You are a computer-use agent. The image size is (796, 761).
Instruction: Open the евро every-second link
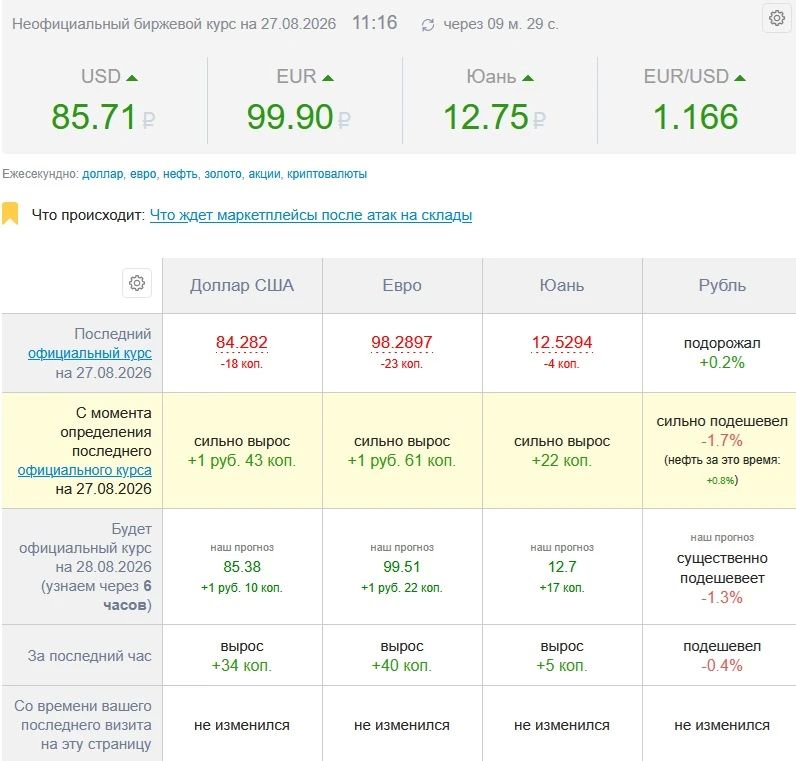pos(143,174)
